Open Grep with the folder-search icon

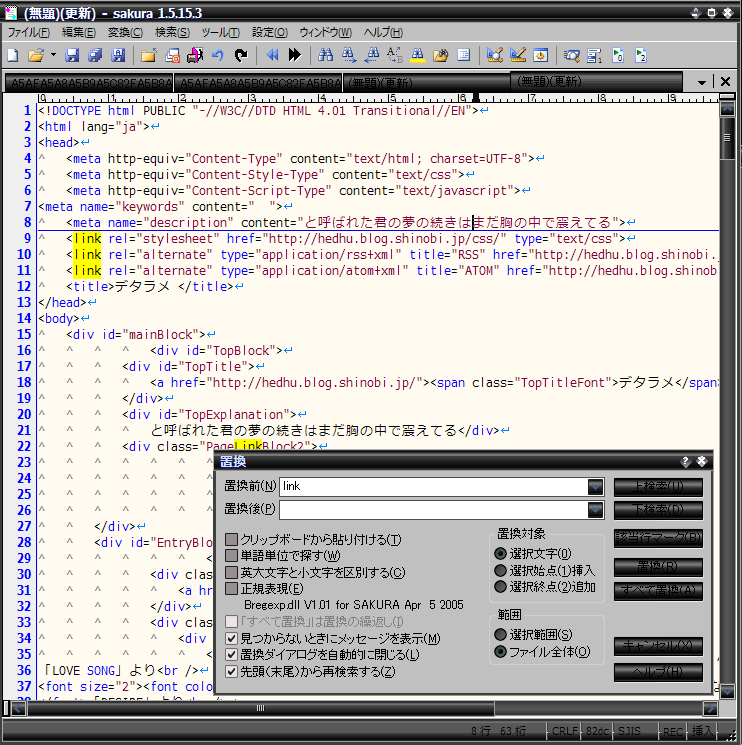coord(440,56)
